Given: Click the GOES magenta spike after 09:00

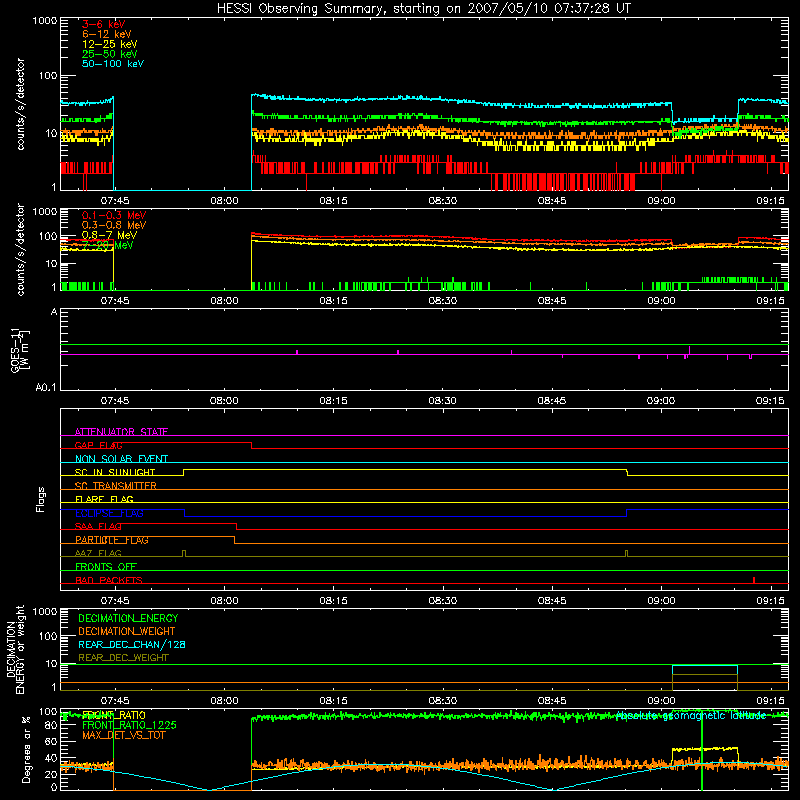Looking at the screenshot, I should 689,351.
